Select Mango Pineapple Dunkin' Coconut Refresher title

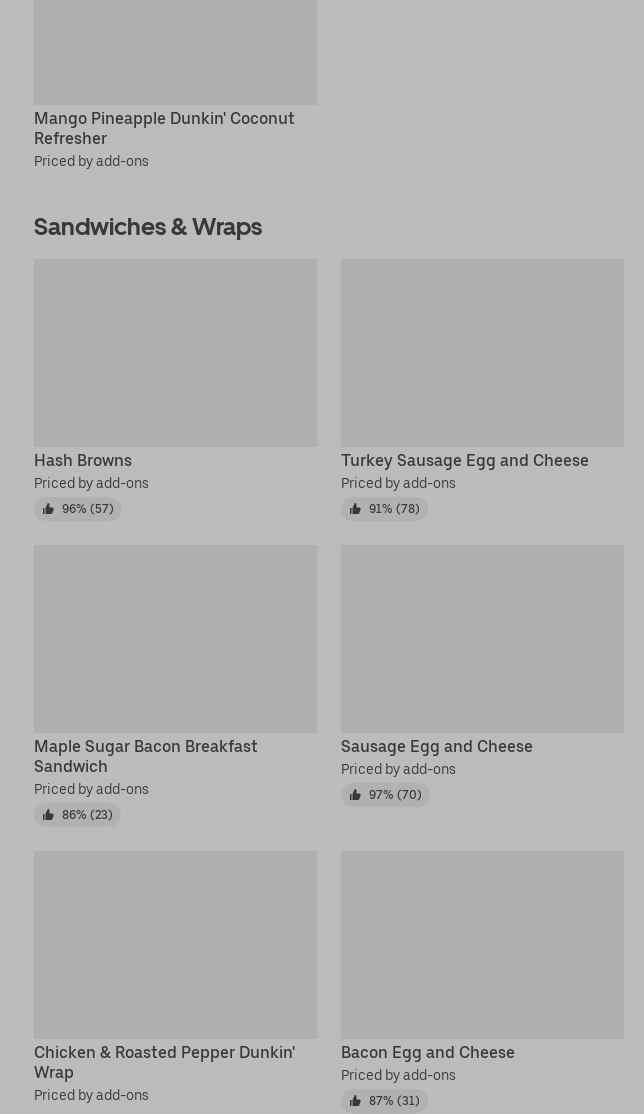164,128
